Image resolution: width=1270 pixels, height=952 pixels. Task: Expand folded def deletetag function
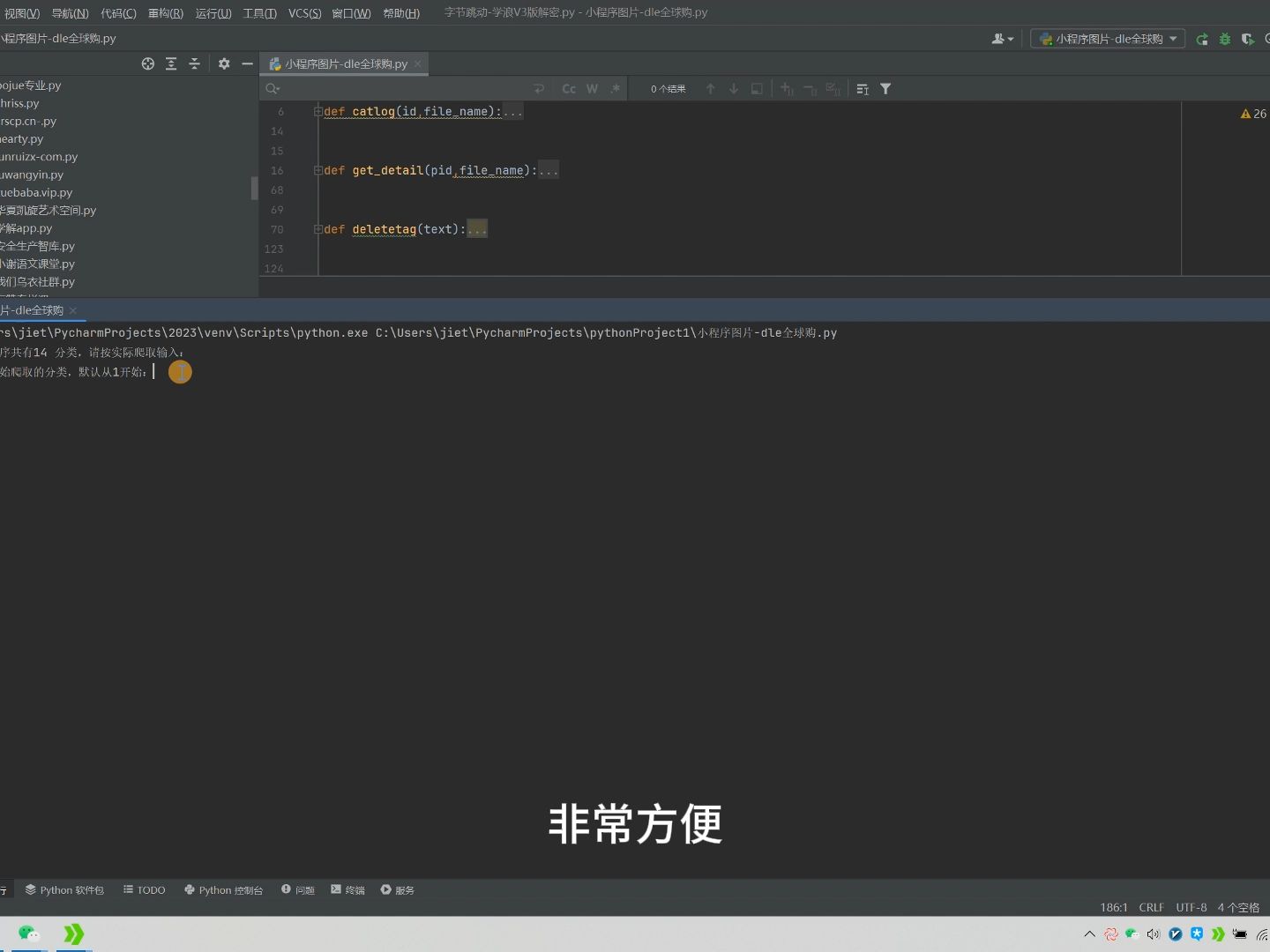tap(318, 229)
